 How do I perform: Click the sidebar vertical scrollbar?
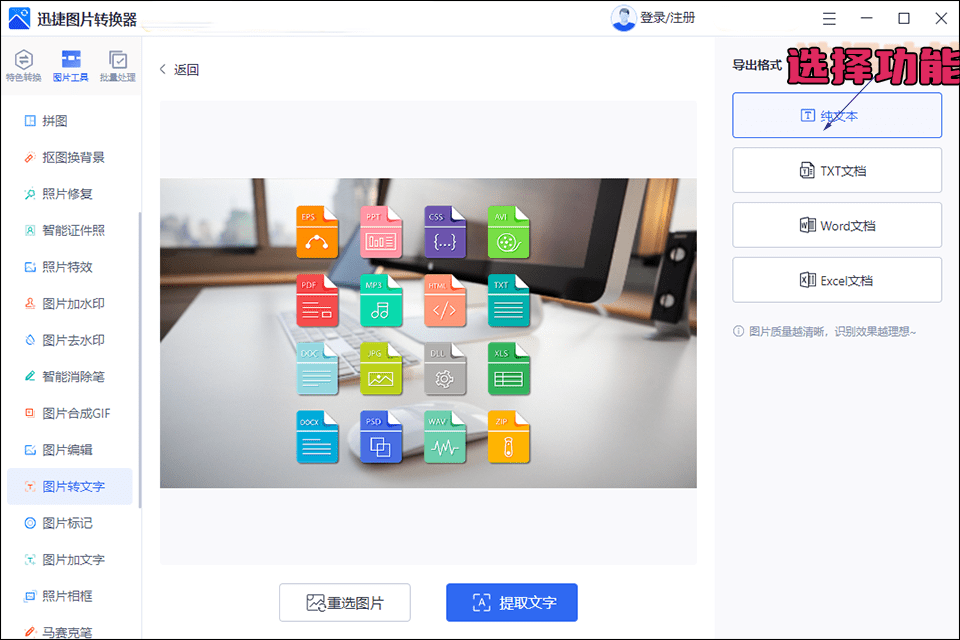point(140,360)
